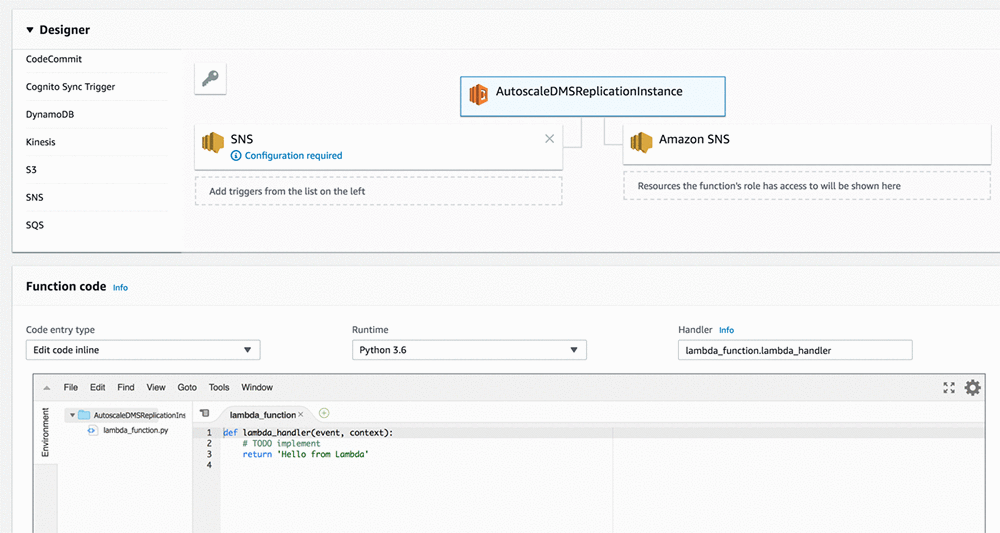Click the configuration required info icon
Image resolution: width=1000 pixels, height=533 pixels.
coord(236,156)
